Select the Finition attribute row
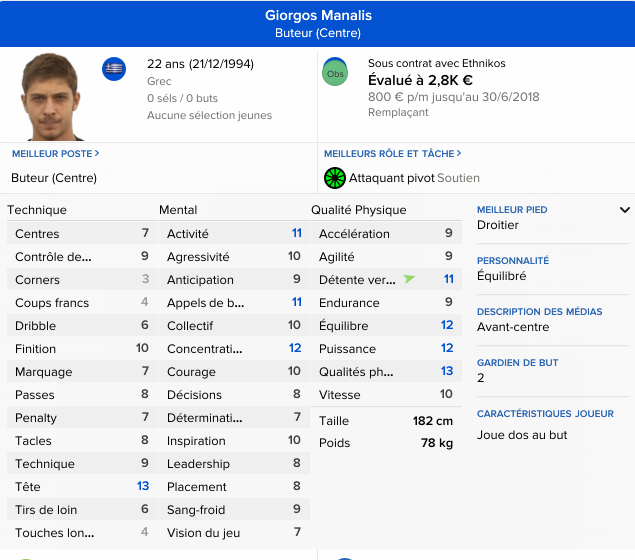The width and height of the screenshot is (635, 560). tap(81, 349)
